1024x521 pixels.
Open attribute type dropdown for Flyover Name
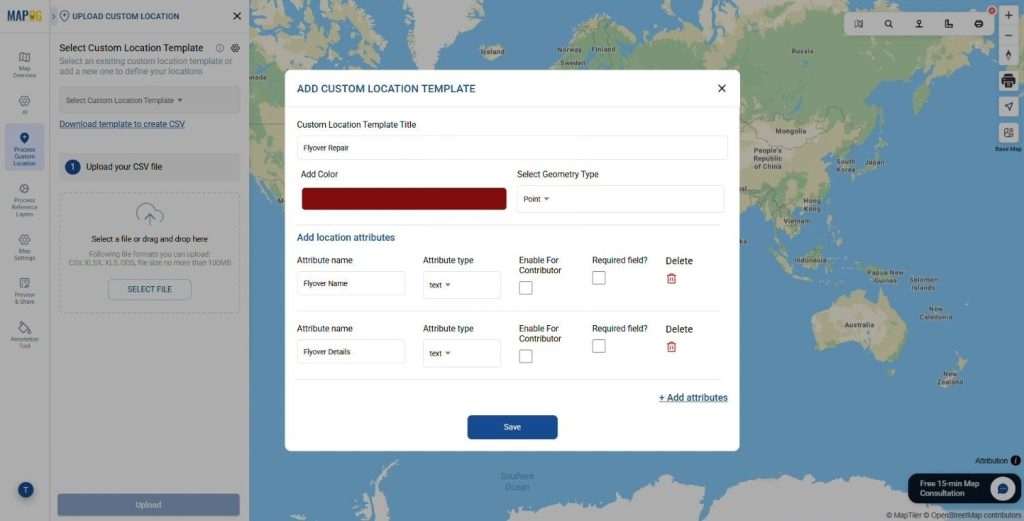pyautogui.click(x=462, y=285)
